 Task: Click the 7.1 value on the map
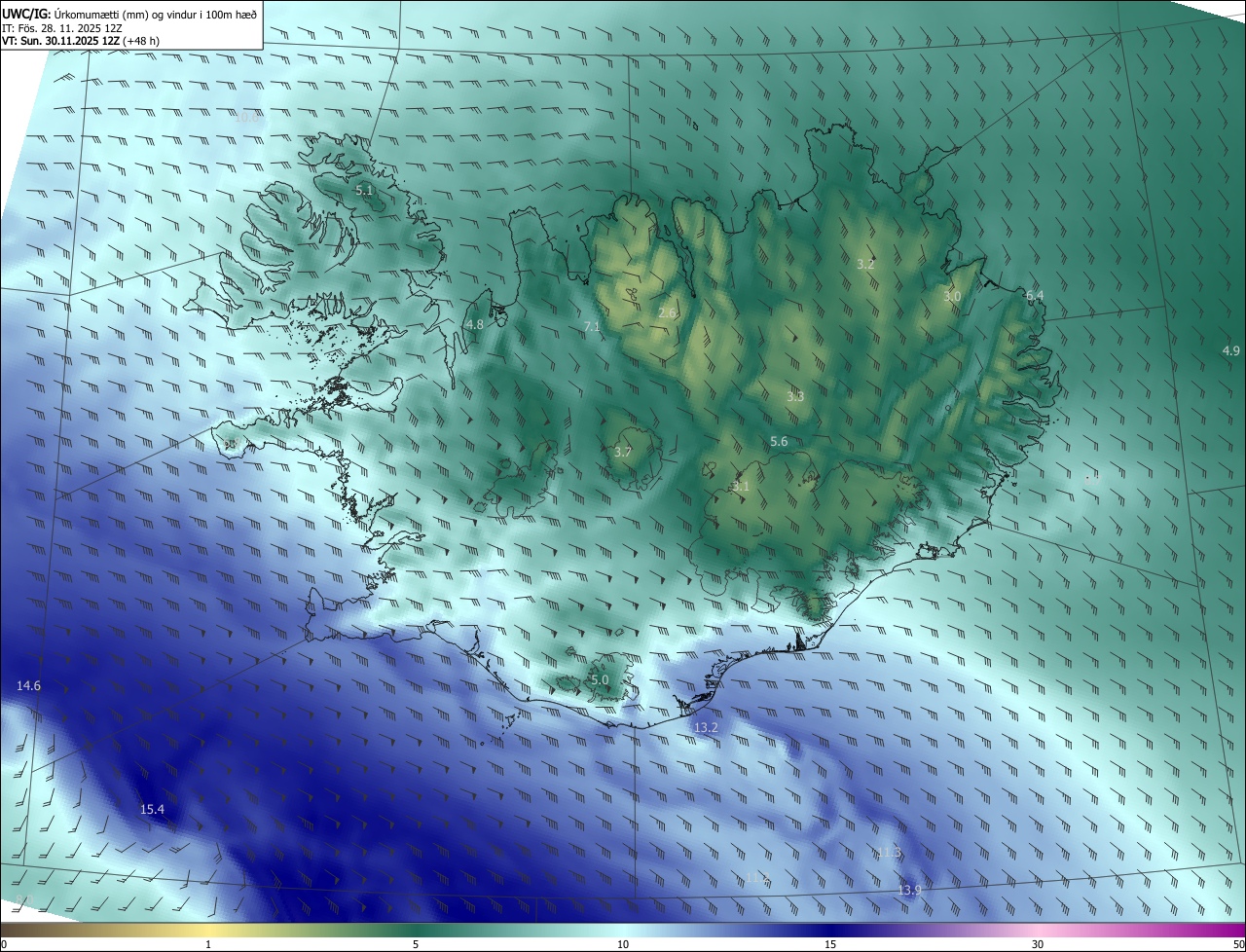(592, 326)
